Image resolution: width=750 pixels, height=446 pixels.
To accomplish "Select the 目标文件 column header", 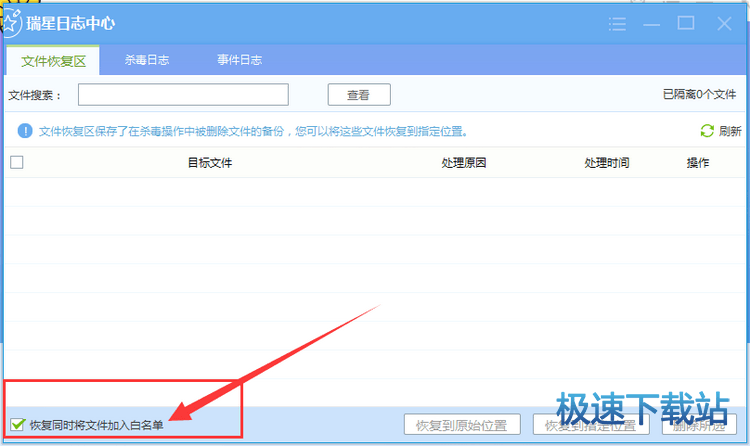I will pos(210,163).
